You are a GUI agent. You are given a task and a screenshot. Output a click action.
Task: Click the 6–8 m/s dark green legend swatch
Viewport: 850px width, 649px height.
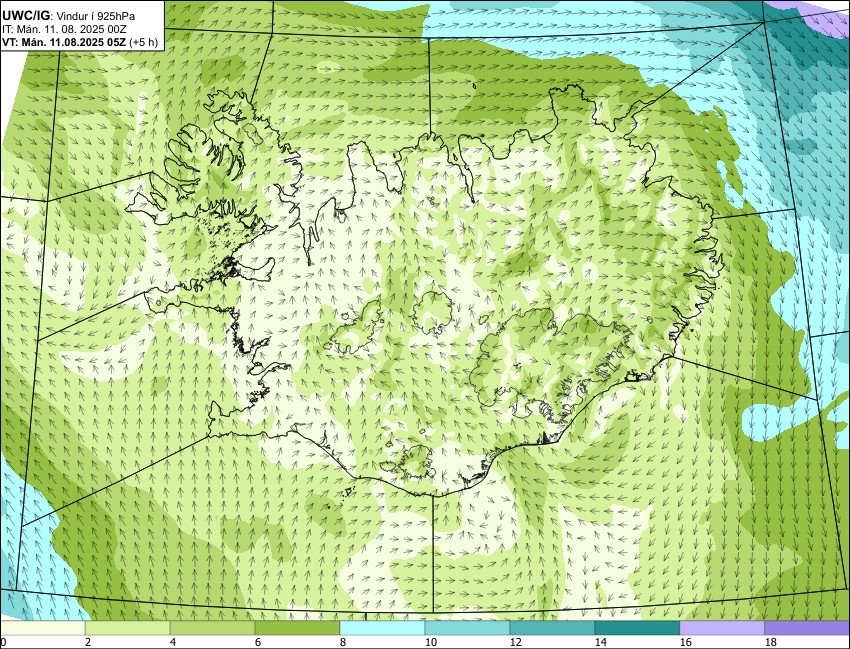coord(297,628)
